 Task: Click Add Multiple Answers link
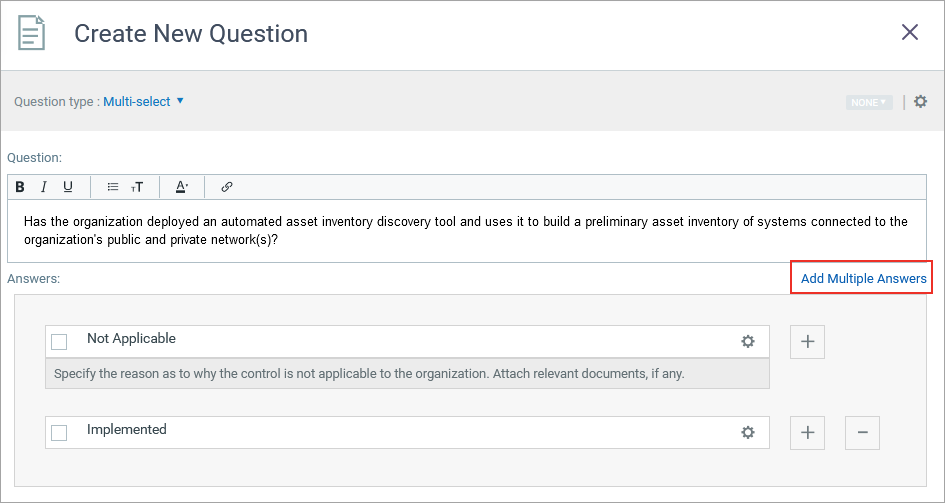coord(863,278)
